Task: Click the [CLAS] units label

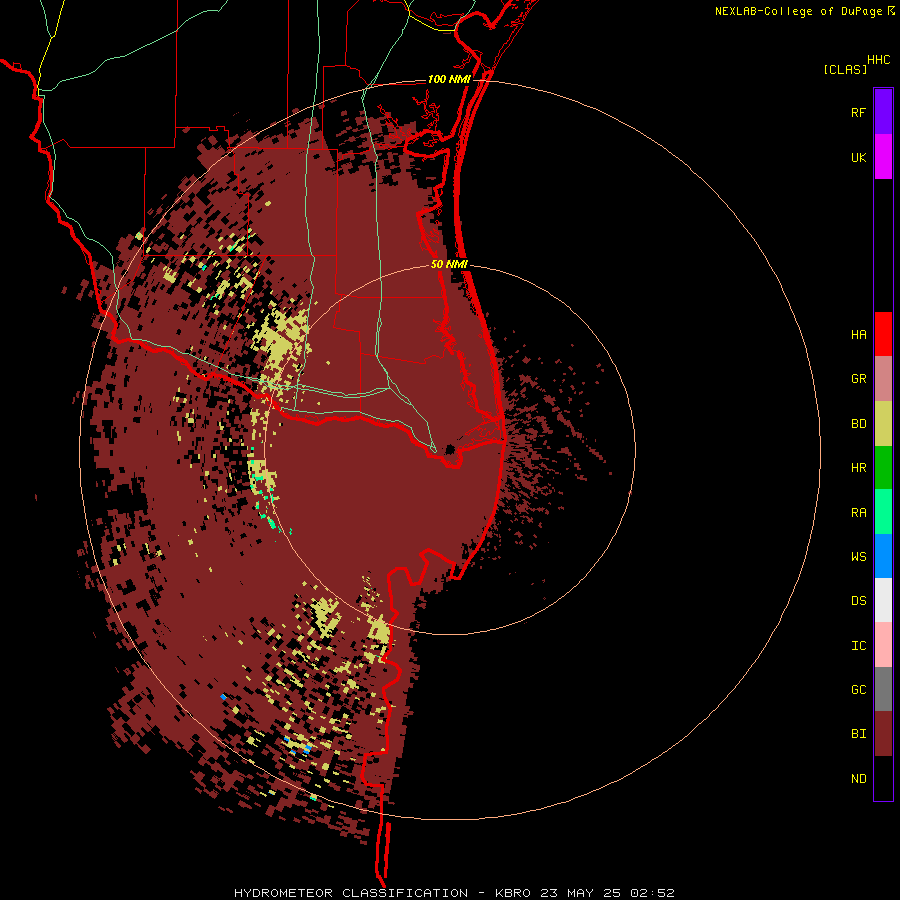Action: pos(845,69)
